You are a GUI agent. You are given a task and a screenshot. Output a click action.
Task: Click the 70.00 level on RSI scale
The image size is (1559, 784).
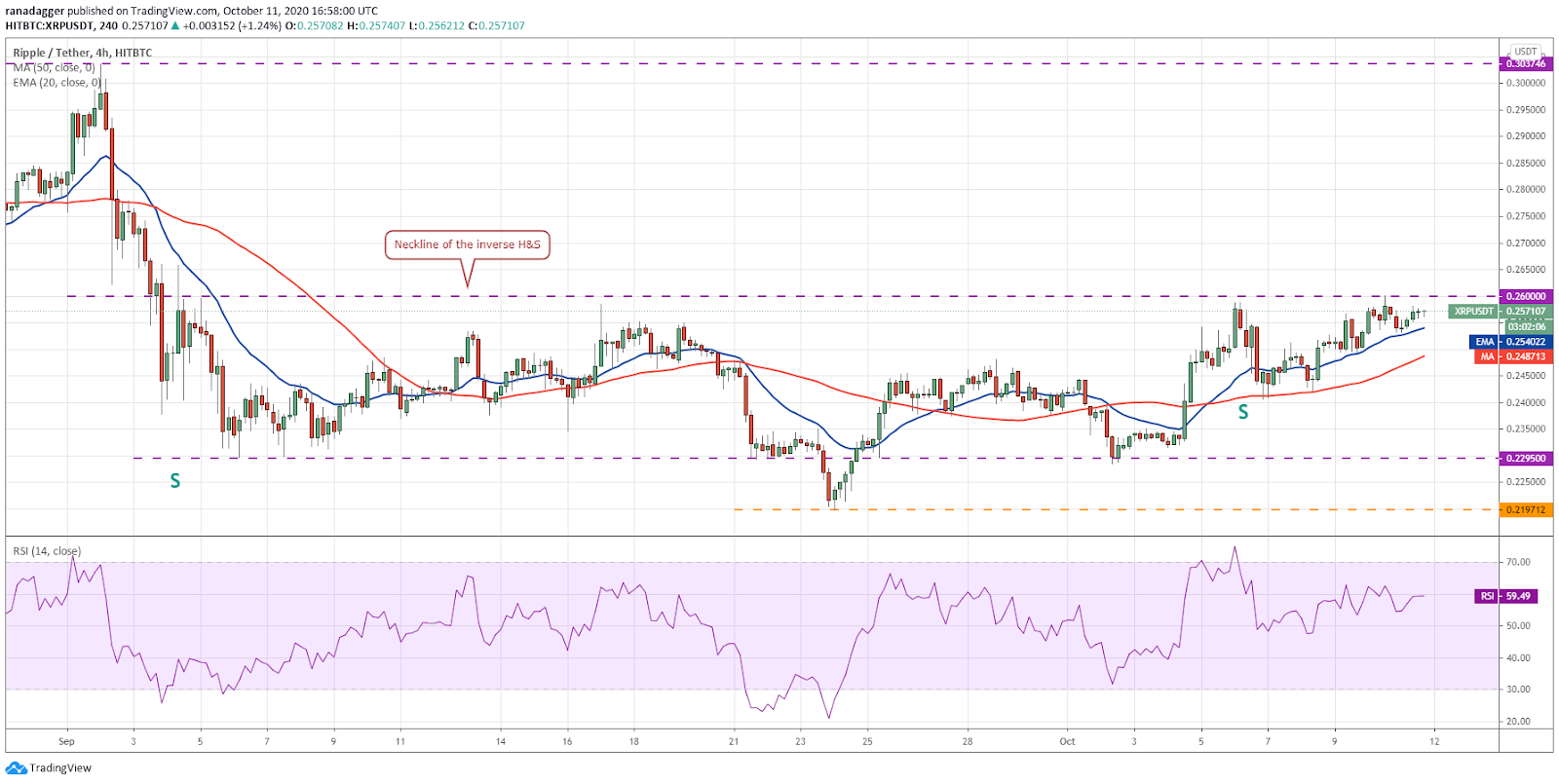click(1518, 562)
